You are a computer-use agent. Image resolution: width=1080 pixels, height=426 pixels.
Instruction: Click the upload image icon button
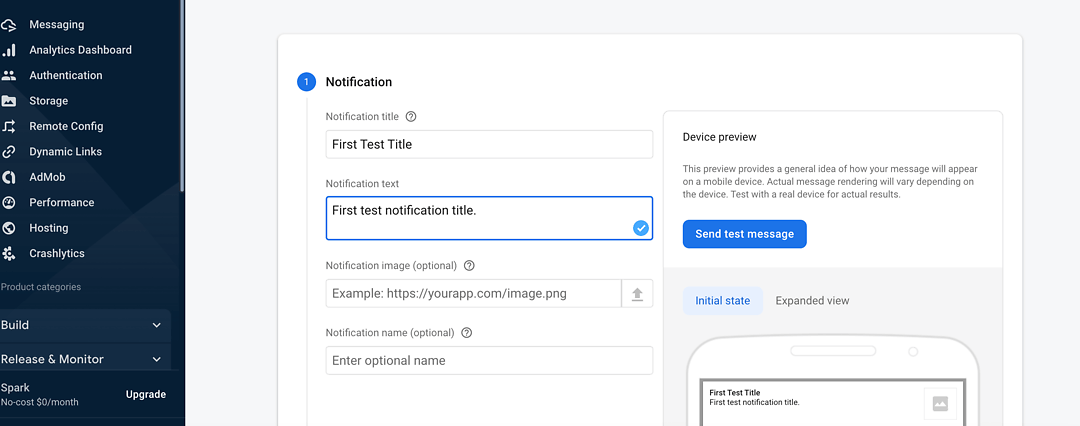[x=637, y=294]
